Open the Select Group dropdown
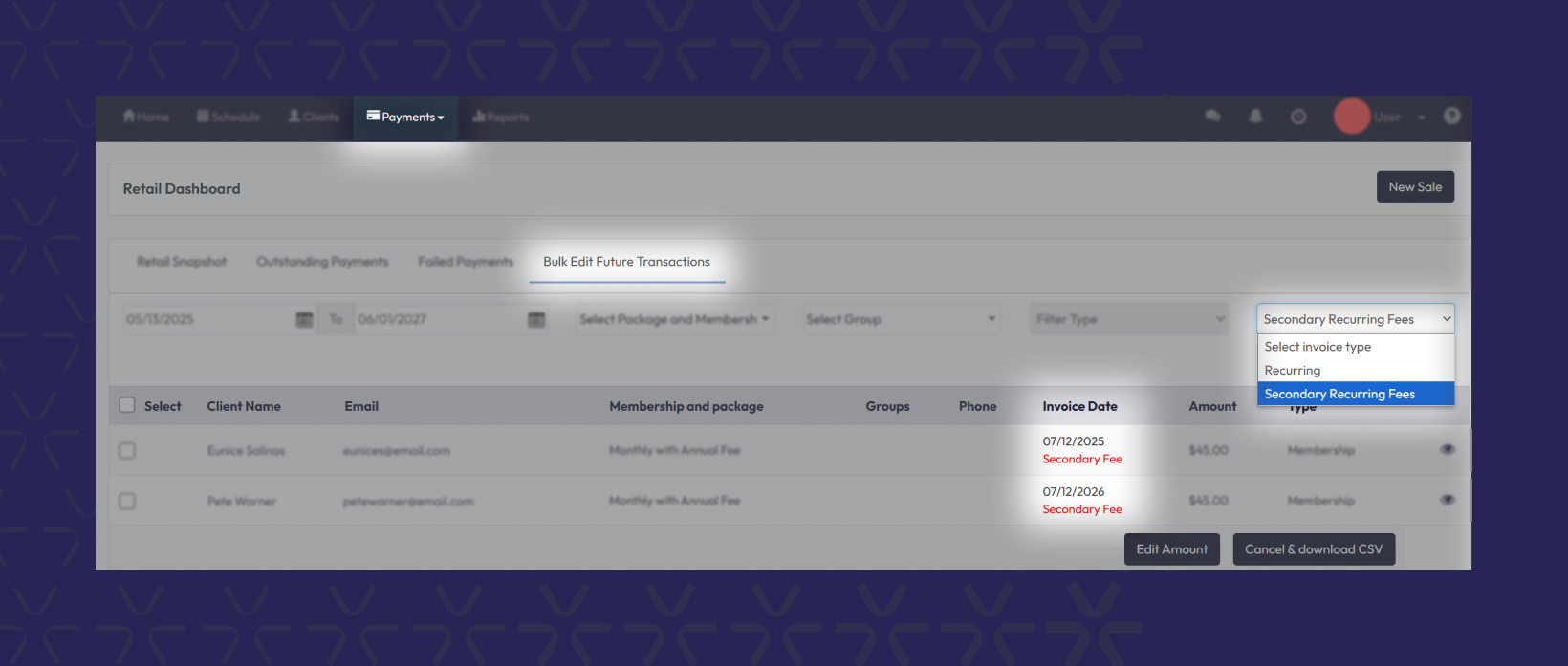Screen dimensions: 1568x666 [x=901, y=319]
